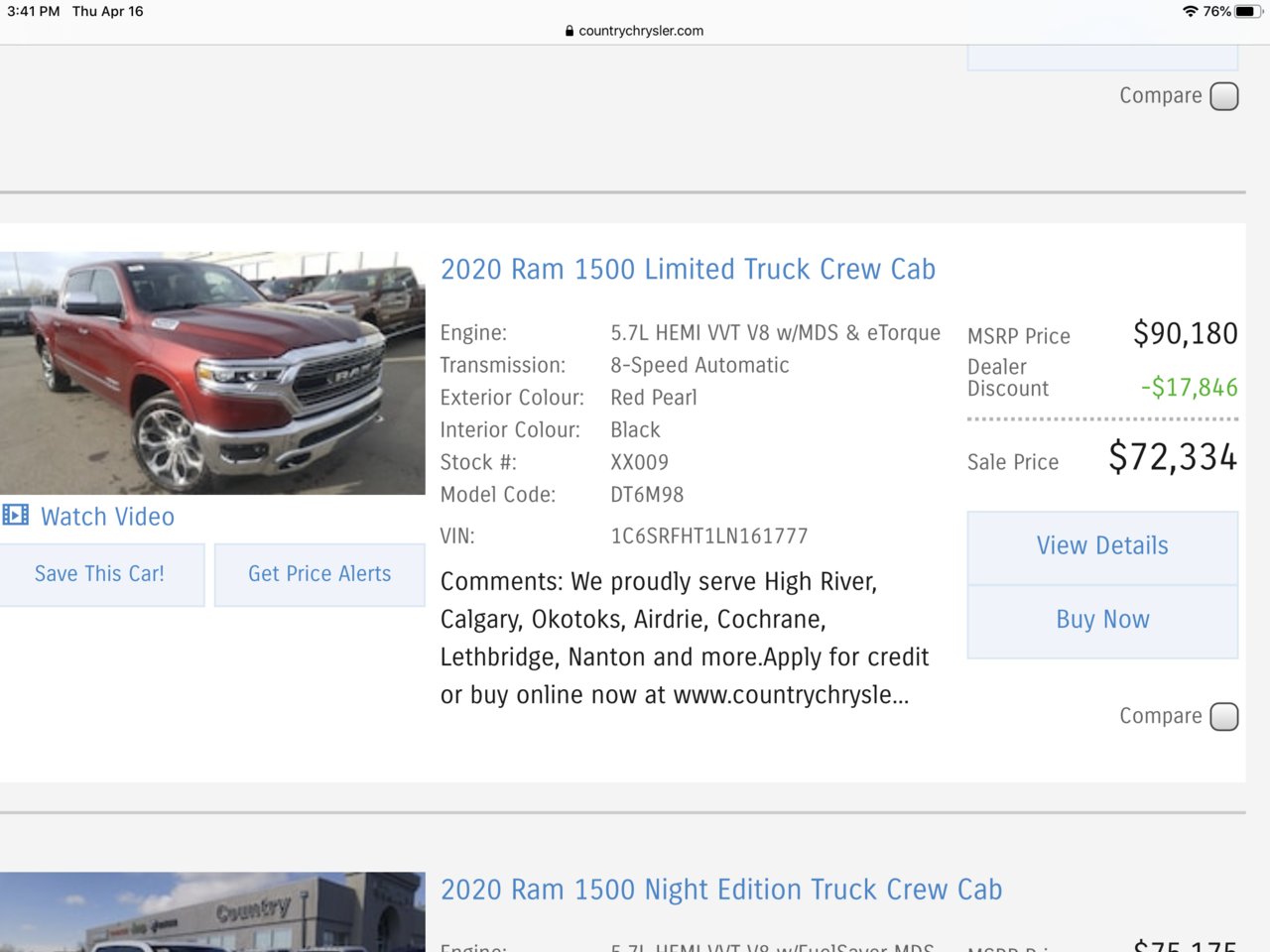Viewport: 1270px width, 952px height.
Task: Click Watch Video link
Action: pos(107,517)
